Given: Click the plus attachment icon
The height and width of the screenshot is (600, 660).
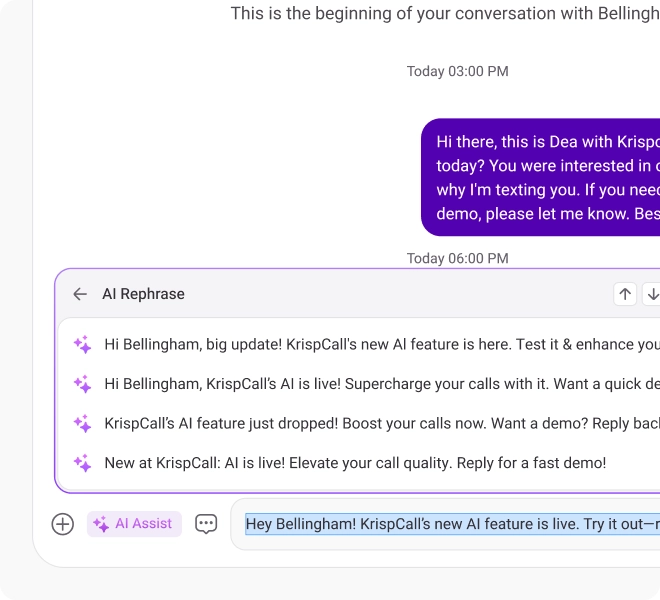Looking at the screenshot, I should (x=63, y=524).
